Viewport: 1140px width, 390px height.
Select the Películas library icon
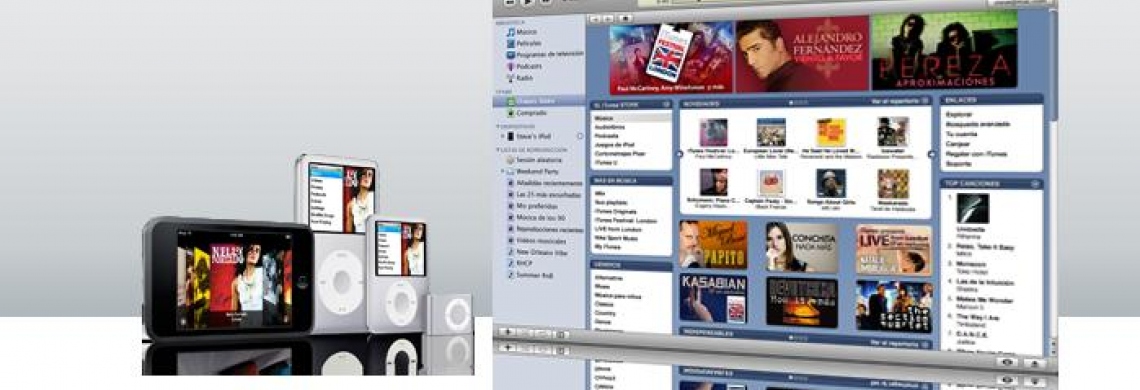point(511,44)
